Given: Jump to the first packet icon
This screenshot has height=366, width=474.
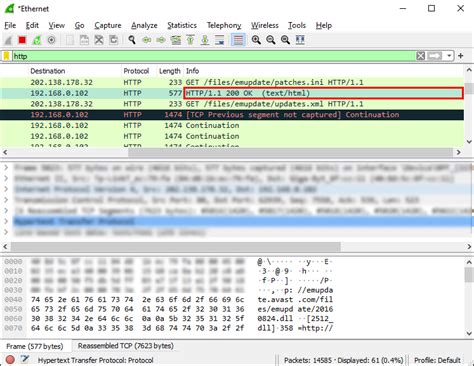Looking at the screenshot, I should (190, 40).
